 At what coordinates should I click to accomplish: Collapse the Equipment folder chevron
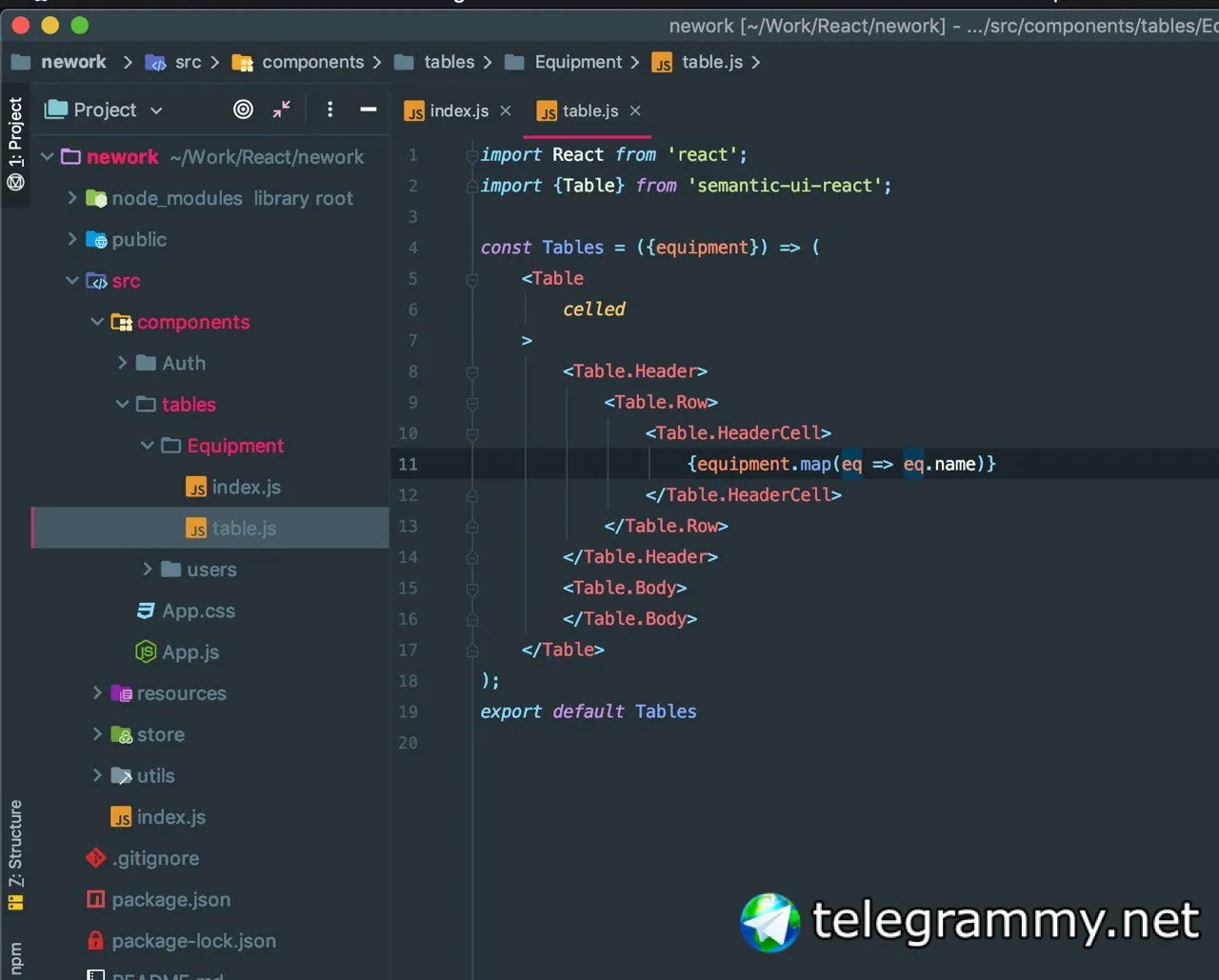tap(147, 446)
